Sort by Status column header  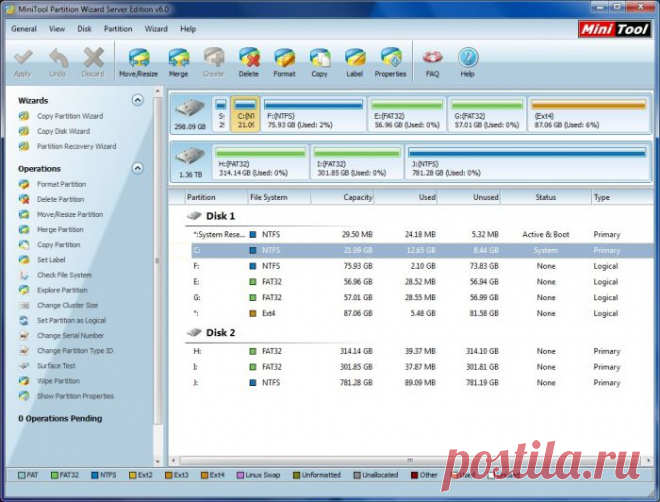[x=546, y=197]
